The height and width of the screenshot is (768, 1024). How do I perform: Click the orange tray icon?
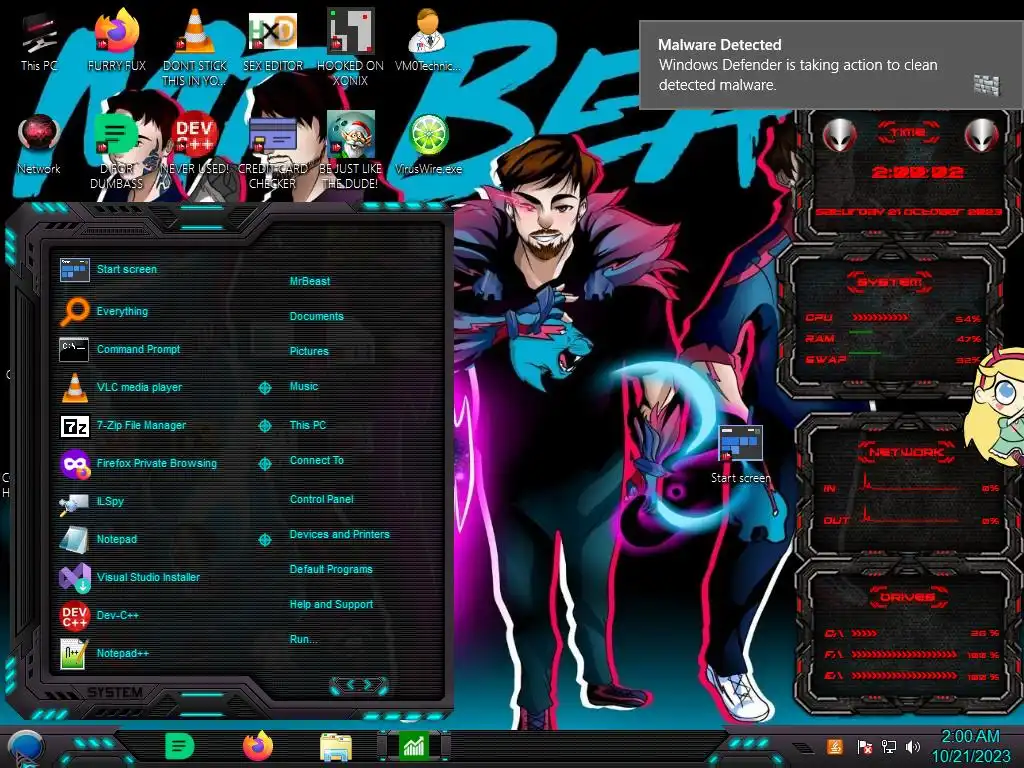[x=834, y=746]
